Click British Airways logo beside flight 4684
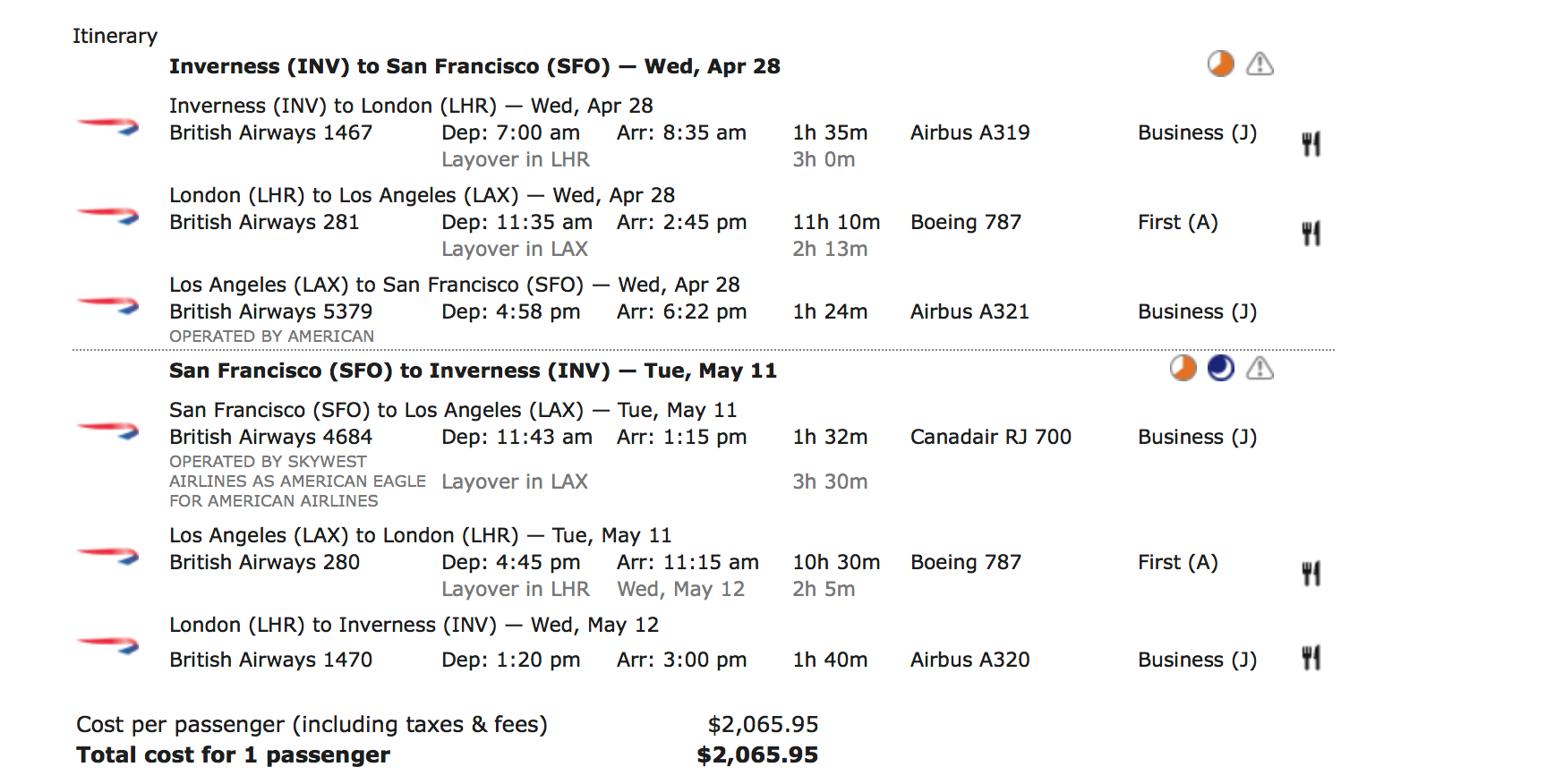 (x=107, y=430)
